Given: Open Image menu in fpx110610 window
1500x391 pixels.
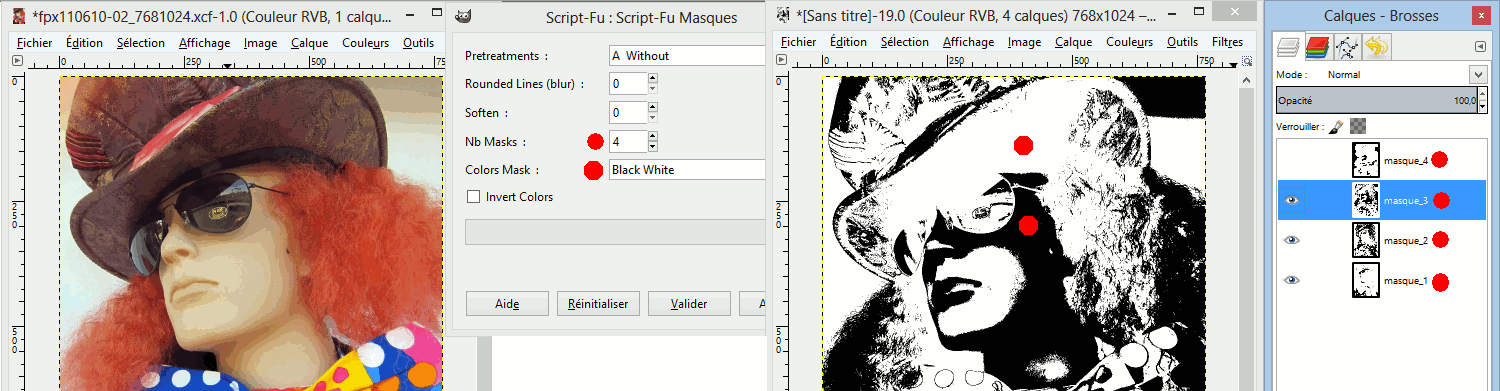Looking at the screenshot, I should coord(260,43).
